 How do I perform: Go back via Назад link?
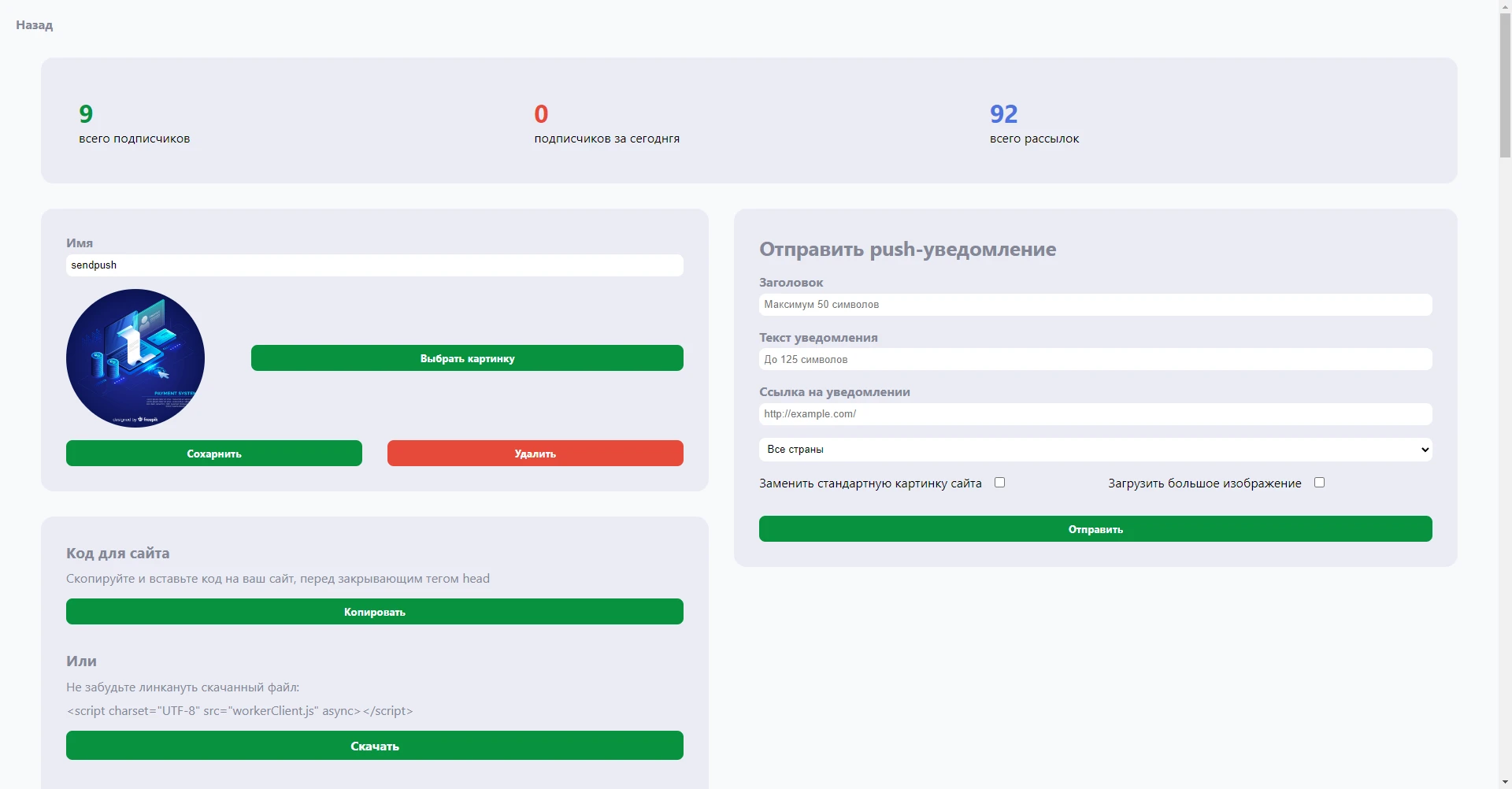click(35, 25)
